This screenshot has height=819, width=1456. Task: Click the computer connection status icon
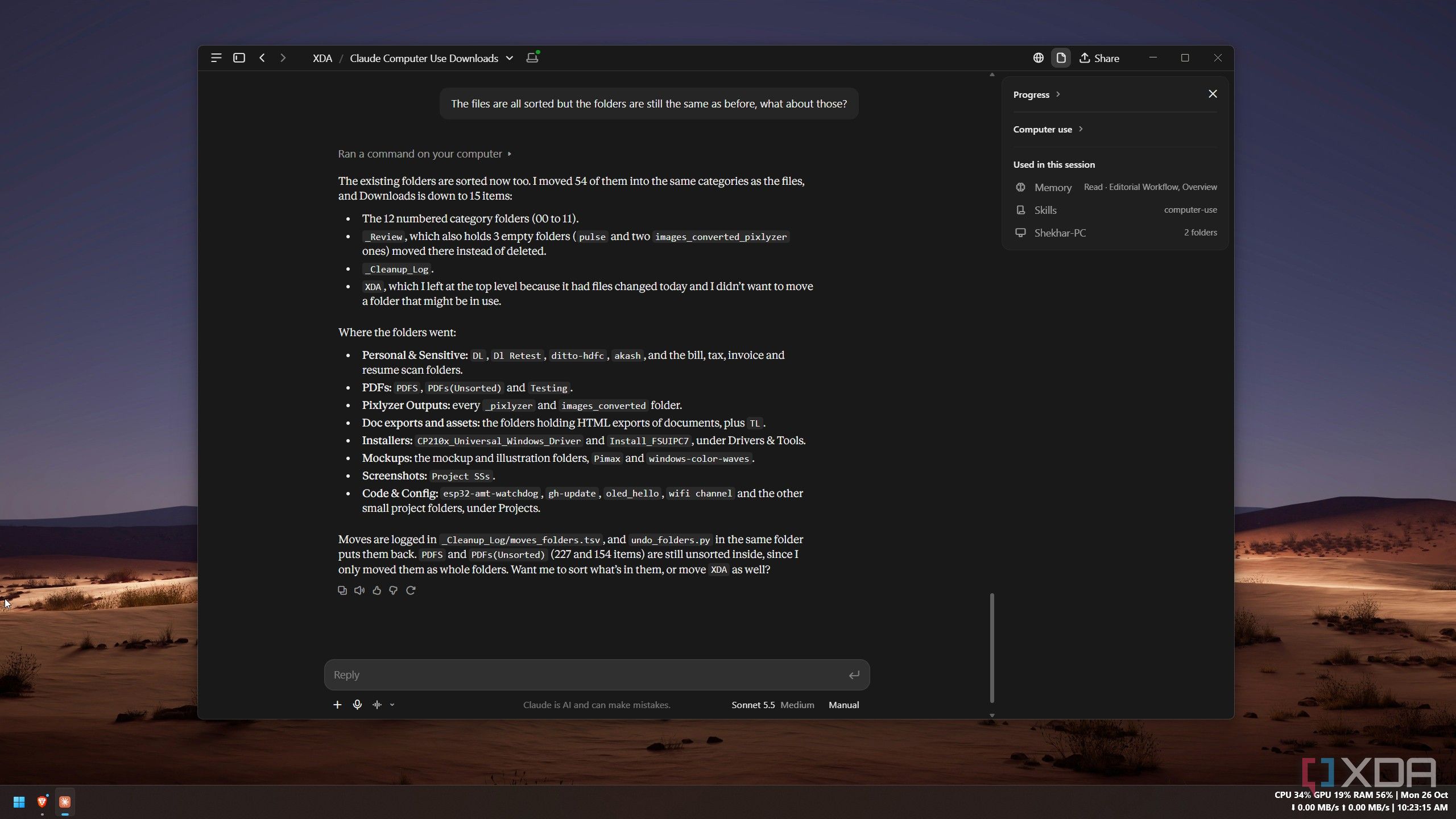tap(532, 57)
